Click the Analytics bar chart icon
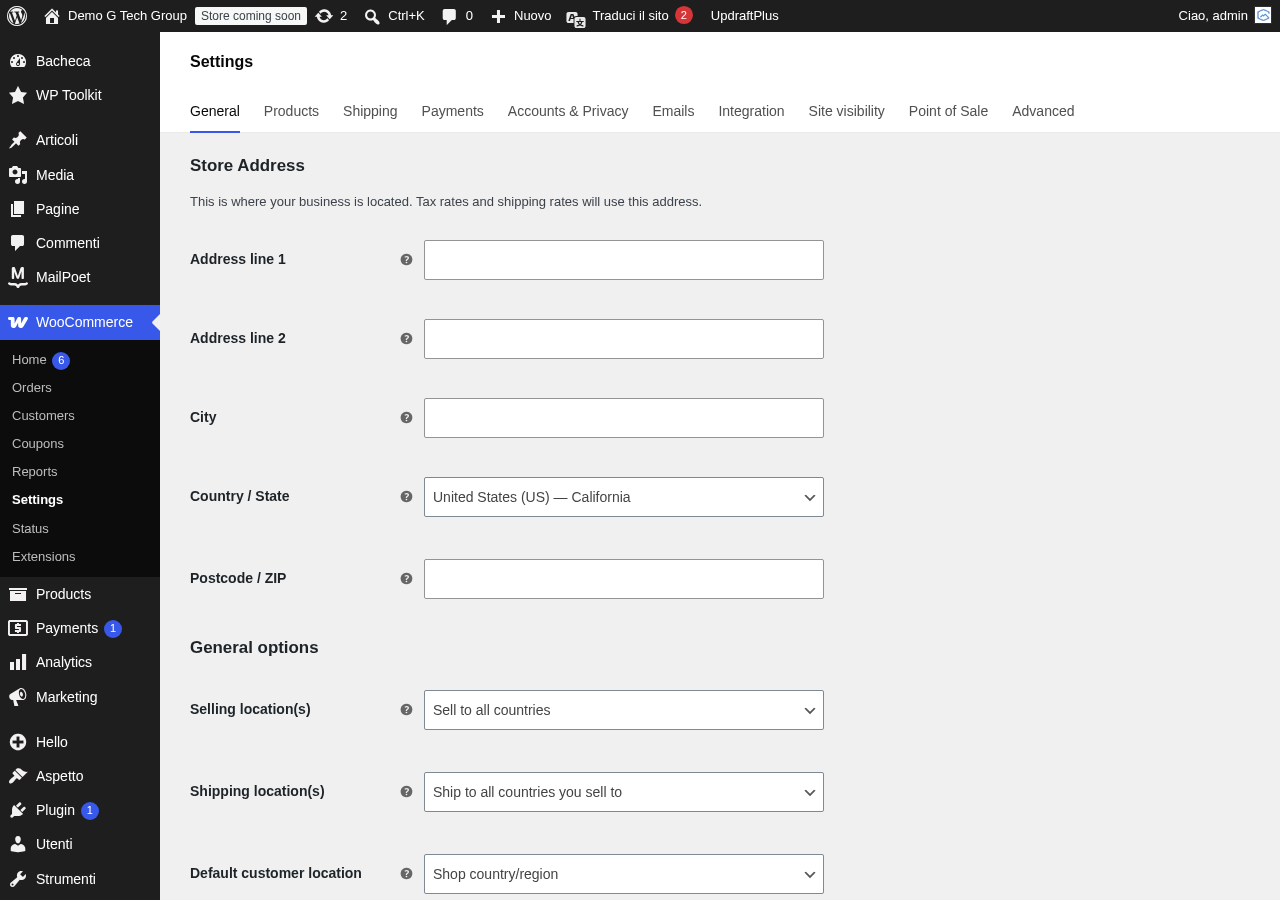The image size is (1280, 900). point(18,662)
